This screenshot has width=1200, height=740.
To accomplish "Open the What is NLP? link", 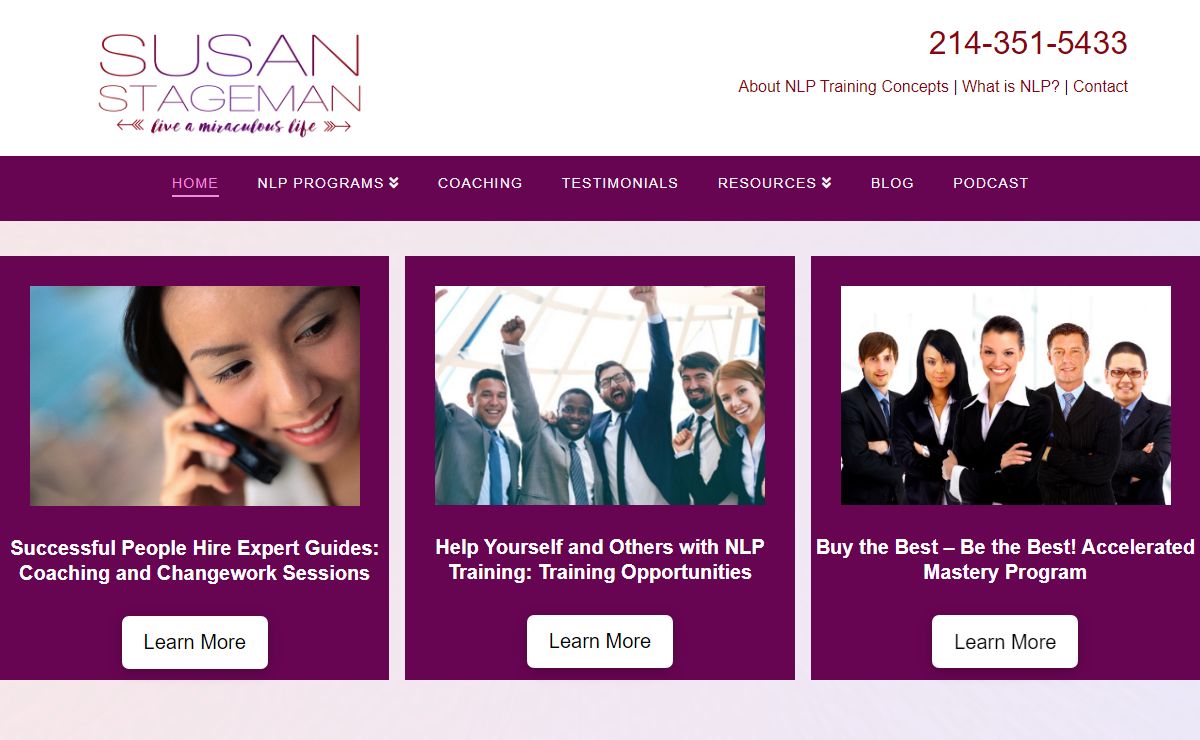I will tap(1011, 87).
